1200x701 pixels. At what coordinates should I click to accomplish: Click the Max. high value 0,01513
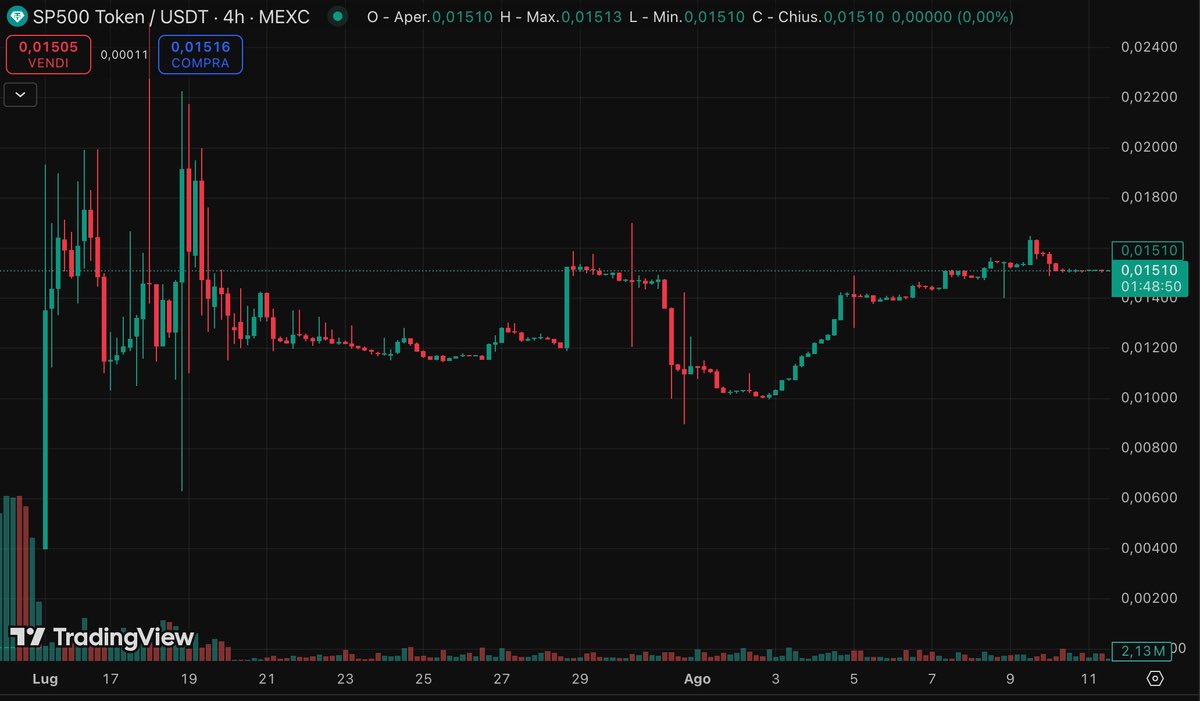point(592,17)
